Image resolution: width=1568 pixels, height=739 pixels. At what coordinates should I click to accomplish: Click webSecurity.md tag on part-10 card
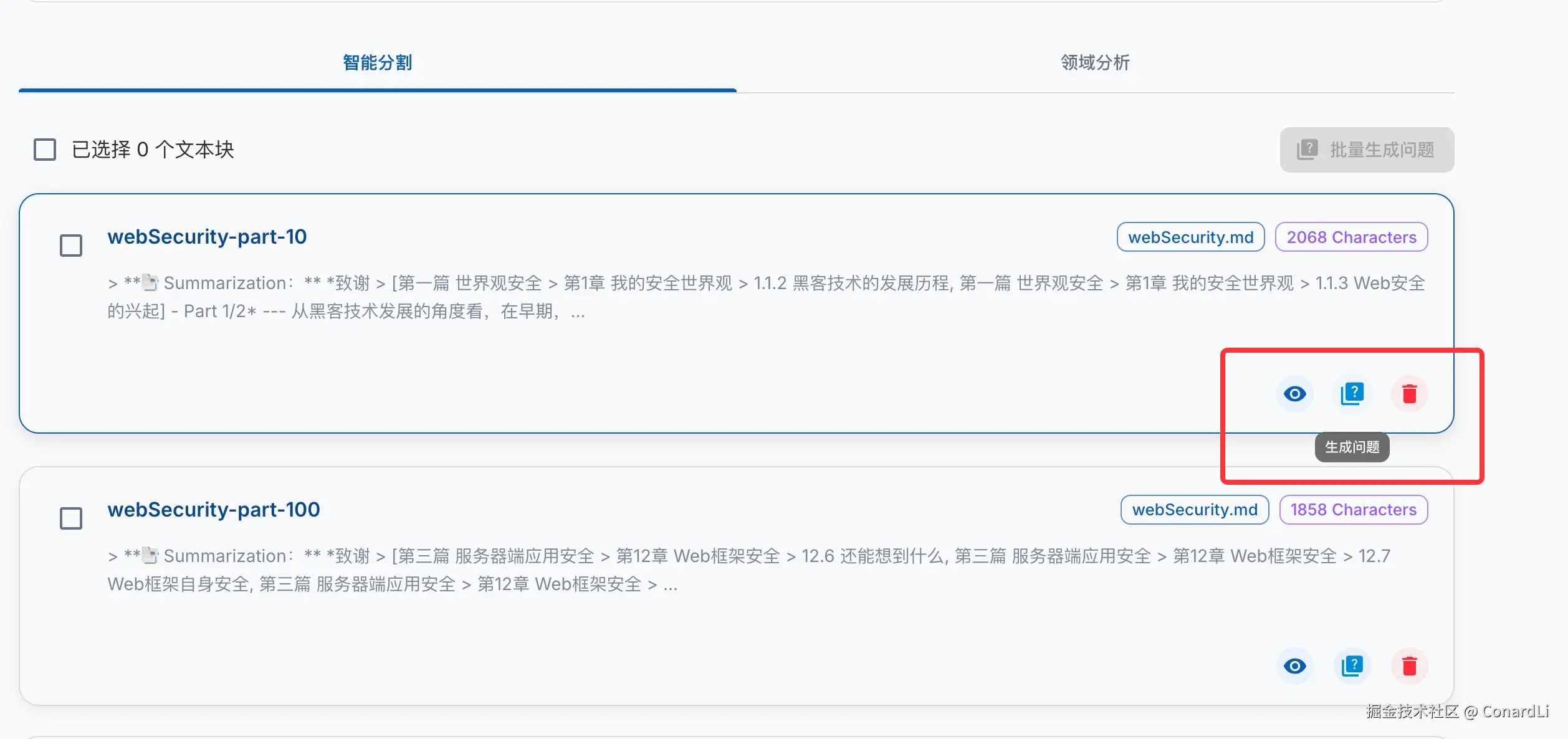(x=1190, y=237)
